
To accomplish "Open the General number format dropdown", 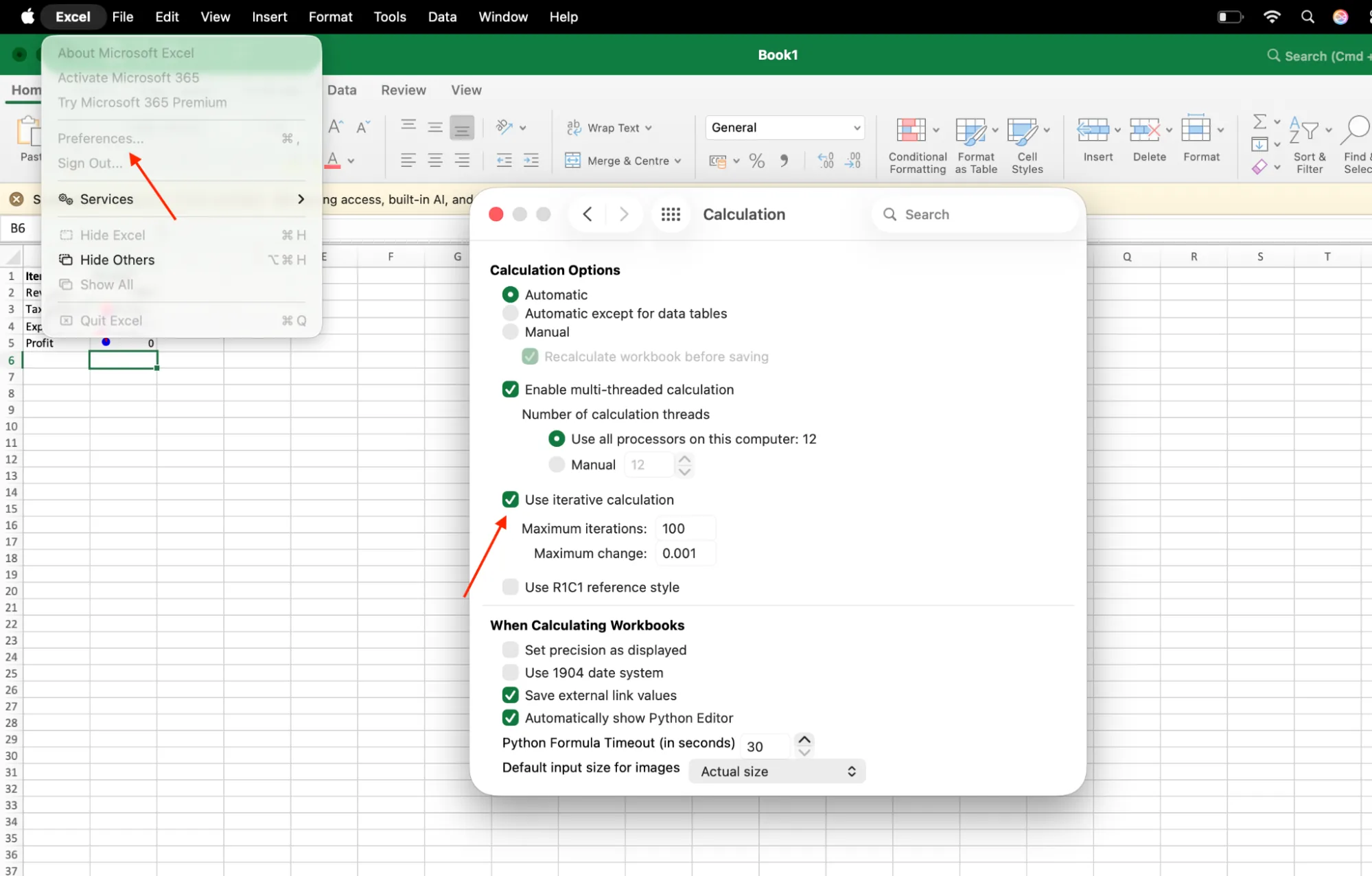I will tap(784, 128).
